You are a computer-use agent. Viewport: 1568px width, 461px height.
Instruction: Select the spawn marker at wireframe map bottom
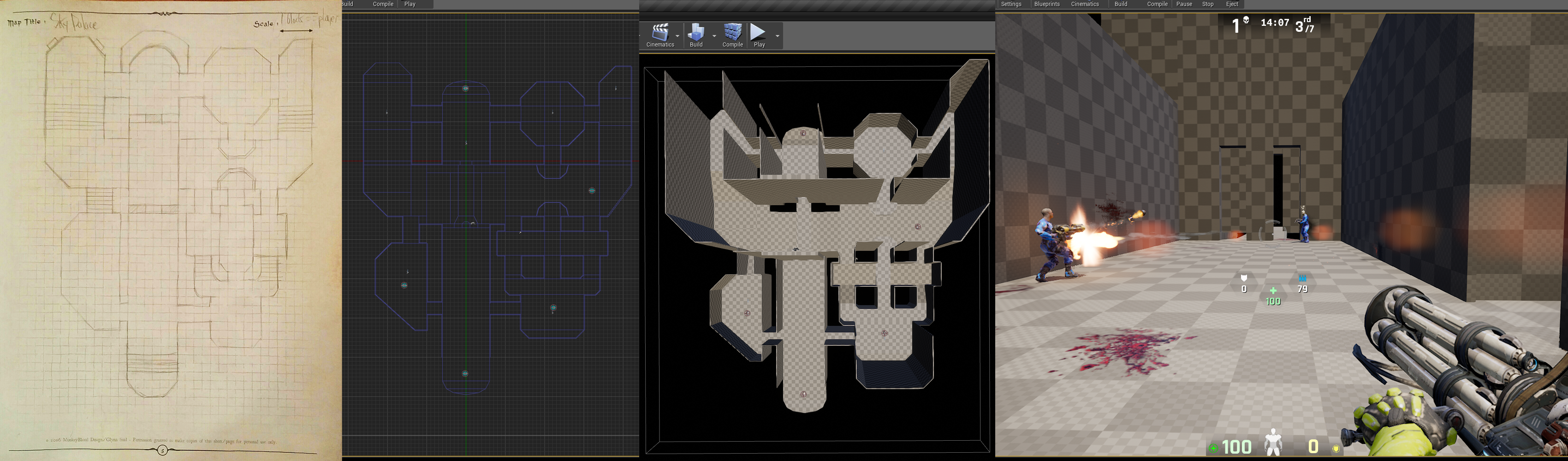[465, 373]
